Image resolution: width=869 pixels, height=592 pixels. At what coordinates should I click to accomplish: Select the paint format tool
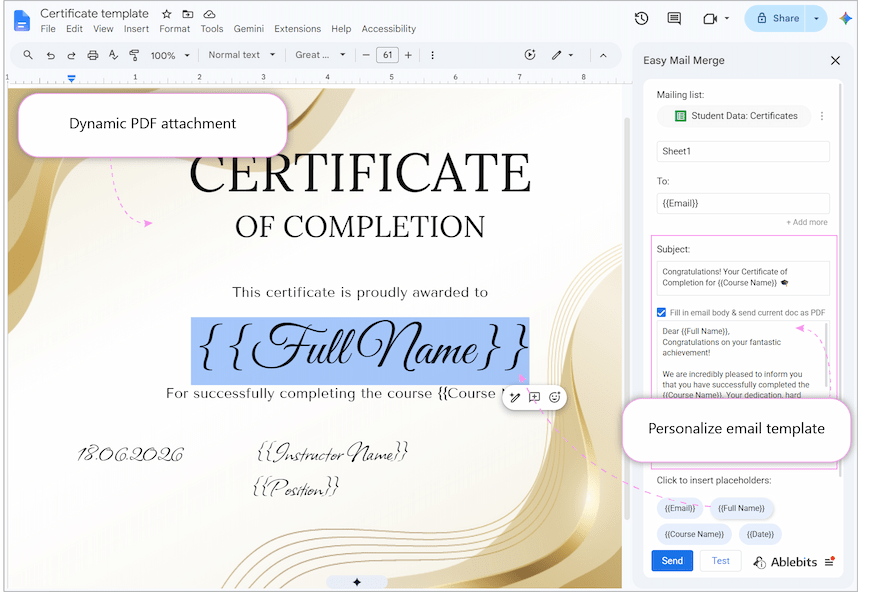134,55
